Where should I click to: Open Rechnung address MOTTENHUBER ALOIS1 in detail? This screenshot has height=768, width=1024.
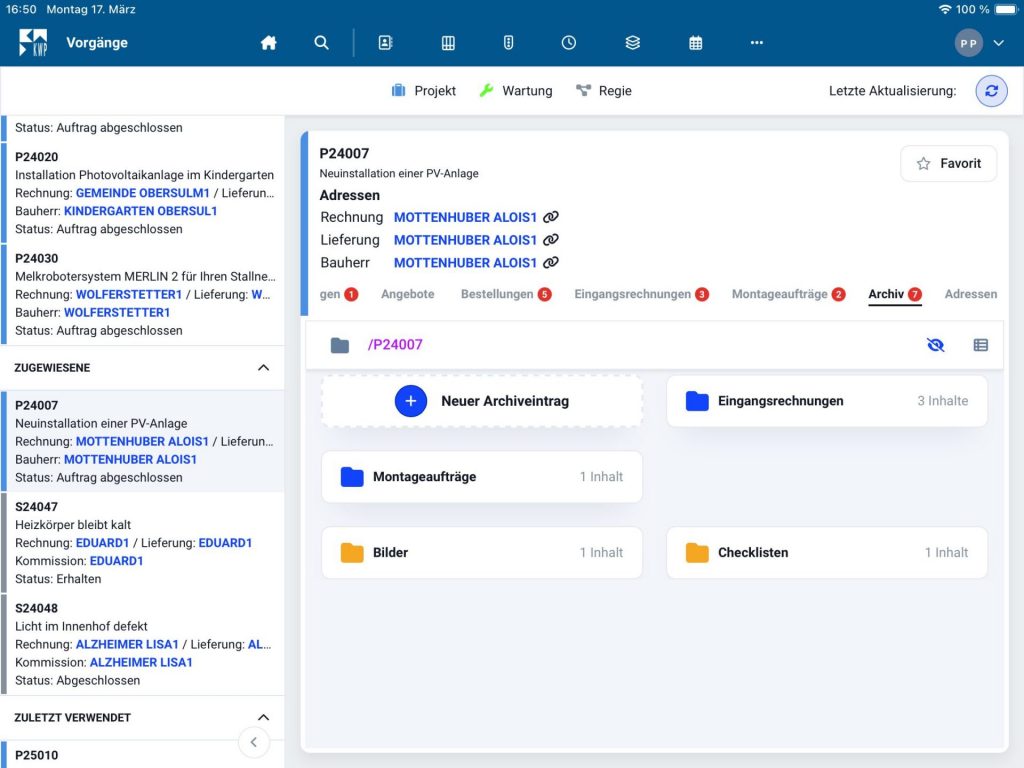click(465, 217)
